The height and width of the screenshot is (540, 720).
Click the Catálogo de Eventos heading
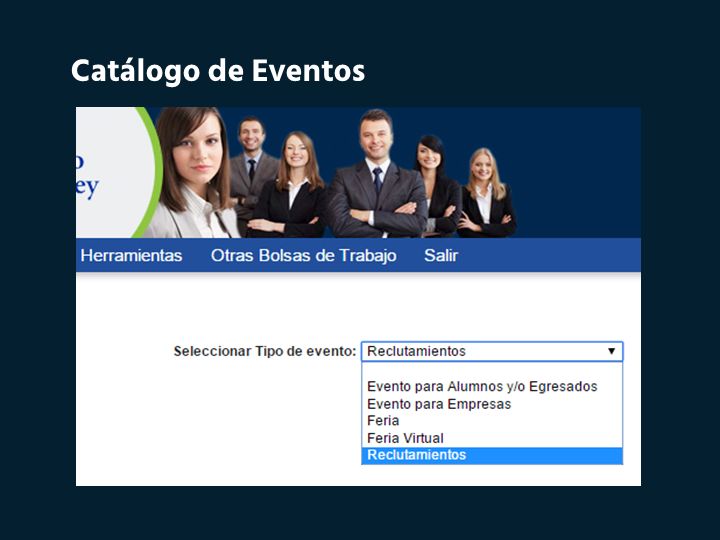click(x=218, y=71)
